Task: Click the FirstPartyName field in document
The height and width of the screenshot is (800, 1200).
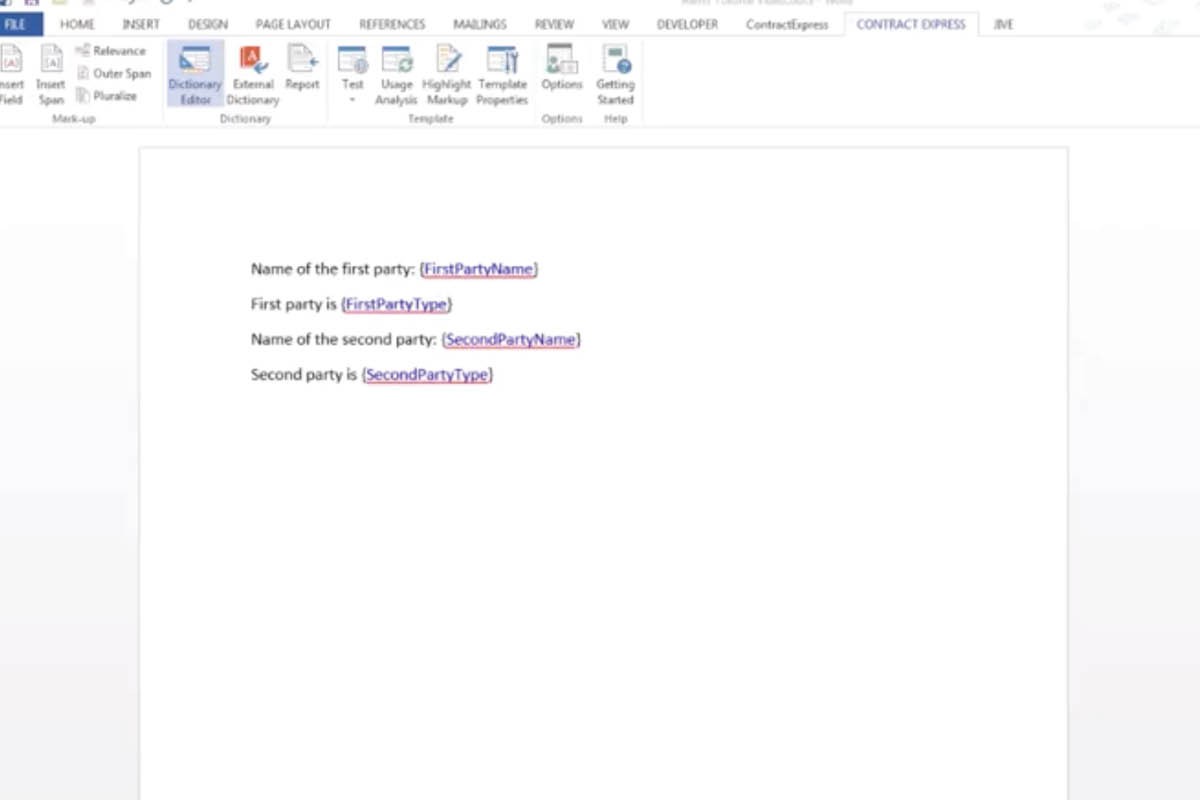Action: [479, 269]
